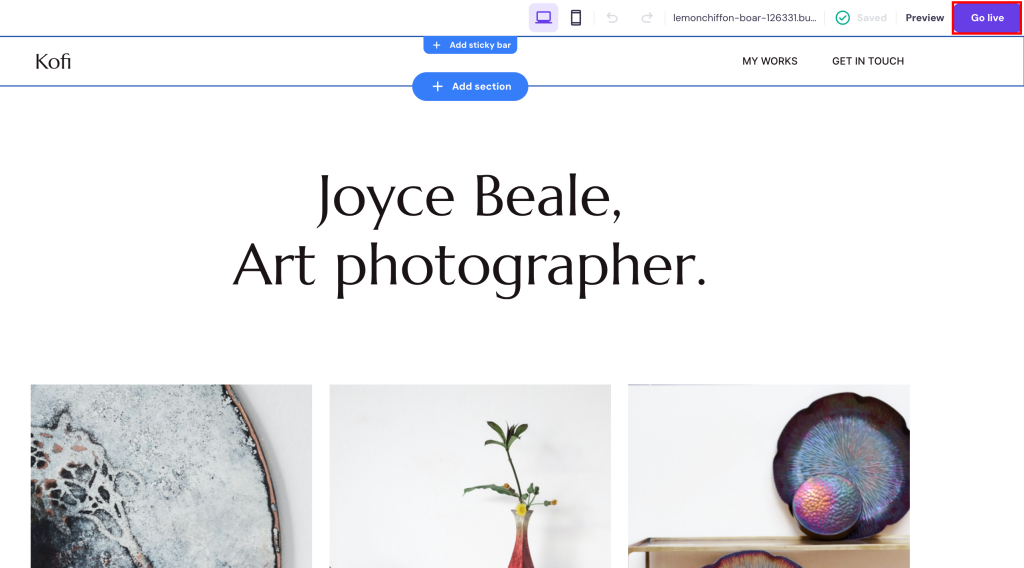Image resolution: width=1024 pixels, height=568 pixels.
Task: Open the lemonchiffon-boar site URL
Action: (x=744, y=18)
